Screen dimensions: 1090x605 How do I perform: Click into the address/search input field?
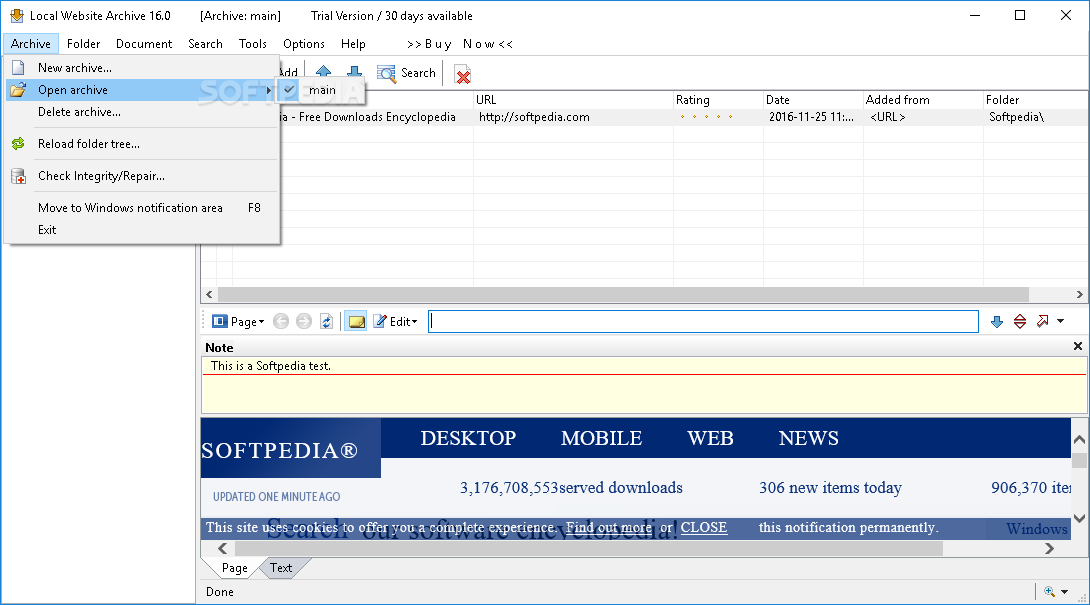pyautogui.click(x=703, y=321)
